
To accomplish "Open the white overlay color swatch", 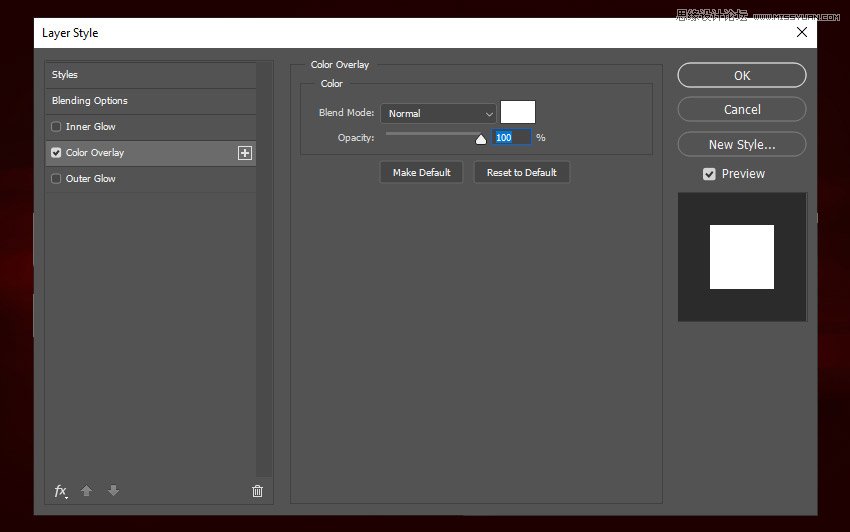I will [517, 112].
